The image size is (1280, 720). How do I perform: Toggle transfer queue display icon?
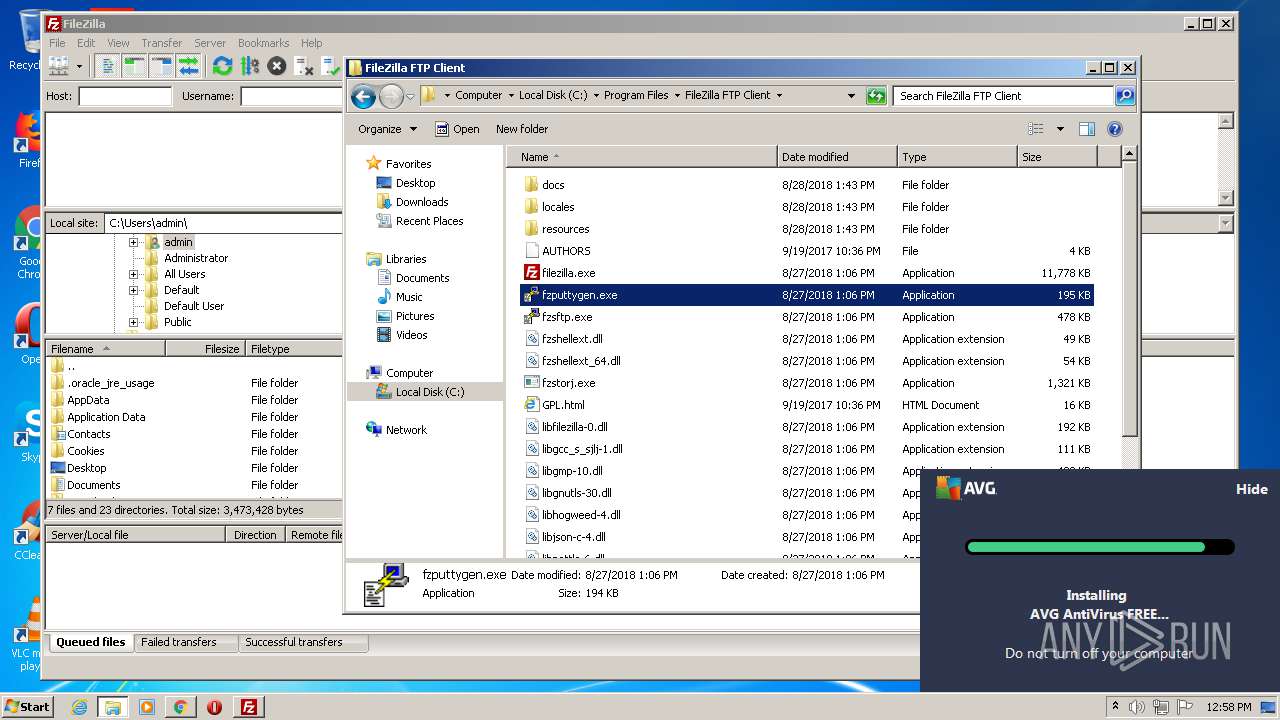pyautogui.click(x=188, y=66)
